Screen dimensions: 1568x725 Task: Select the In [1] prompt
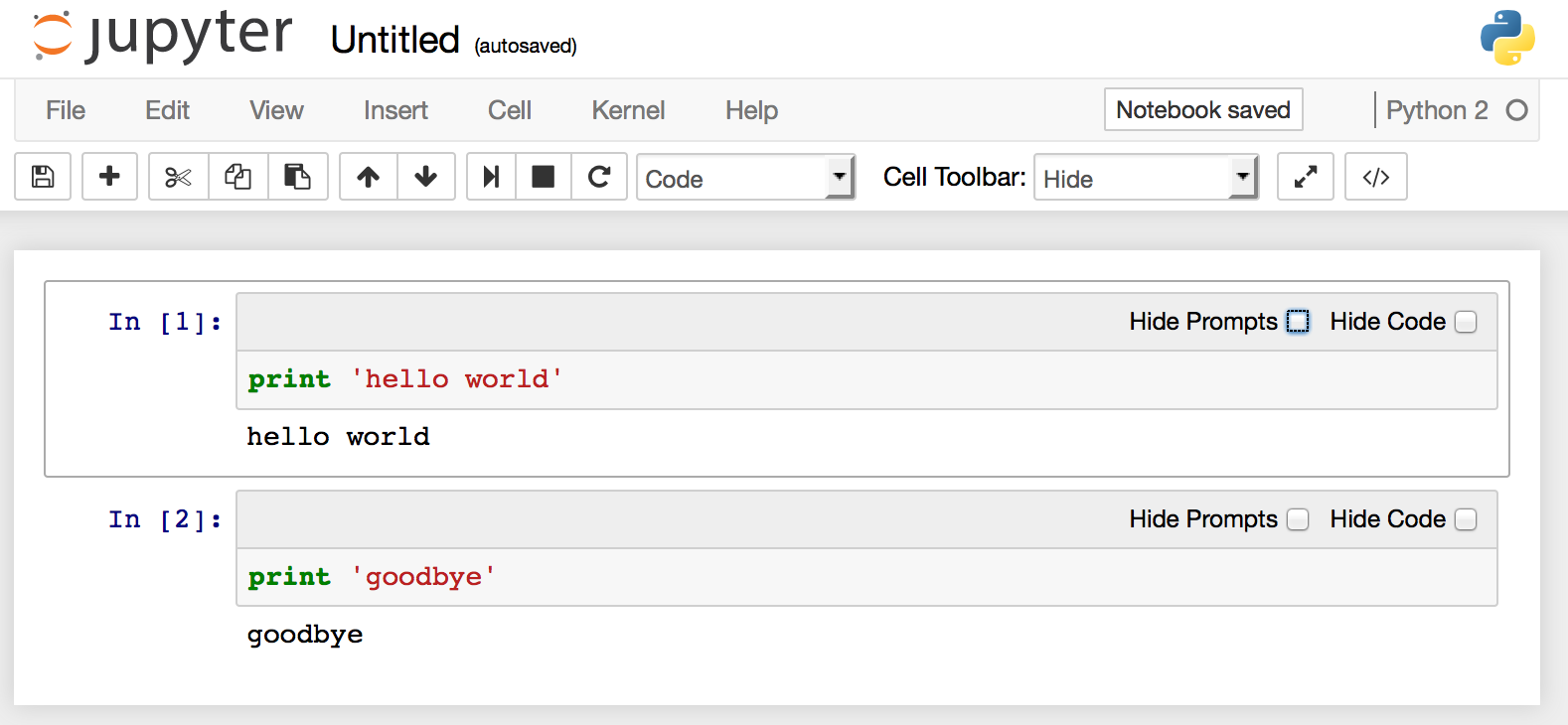coord(165,322)
